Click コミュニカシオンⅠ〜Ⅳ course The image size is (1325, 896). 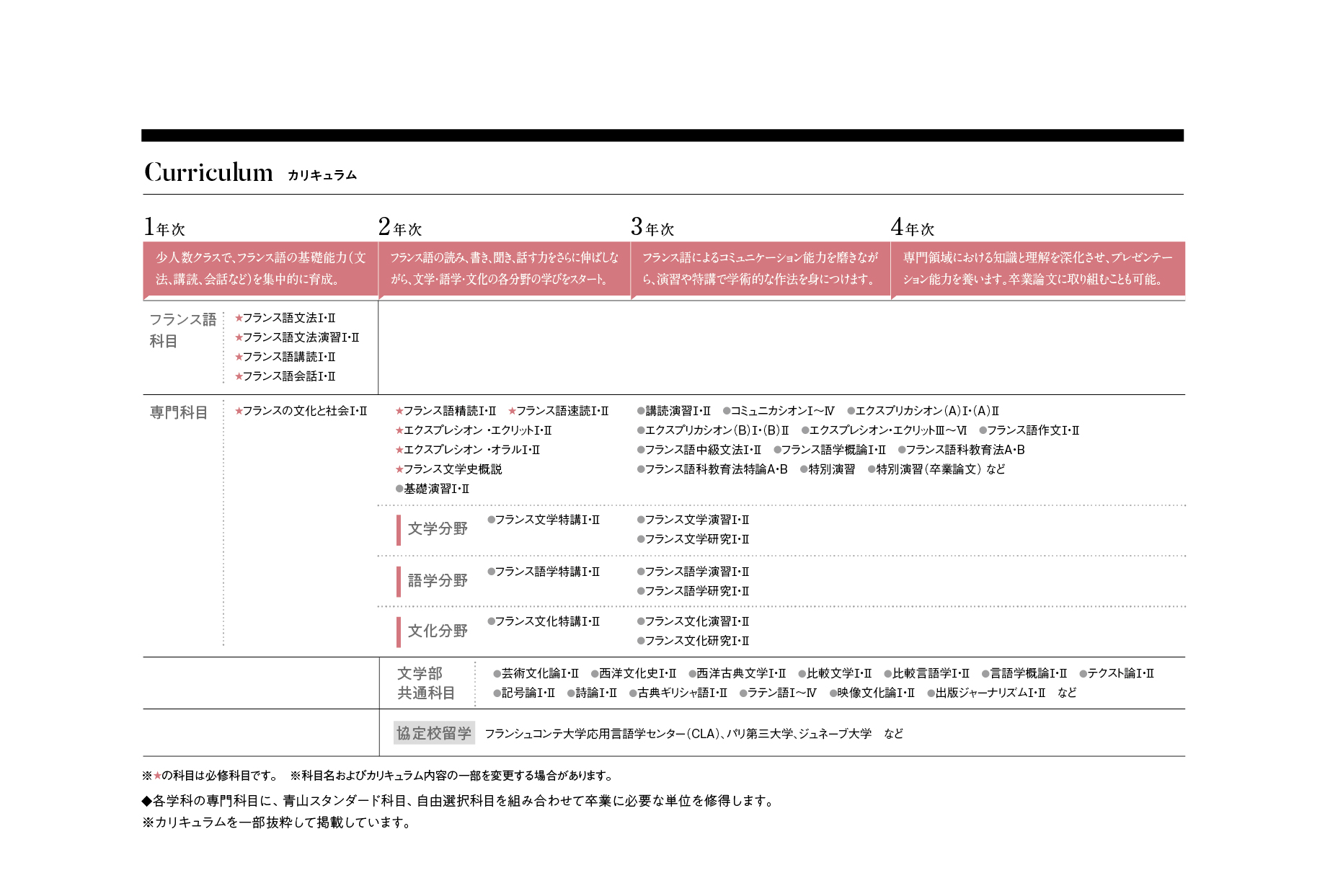[x=779, y=411]
